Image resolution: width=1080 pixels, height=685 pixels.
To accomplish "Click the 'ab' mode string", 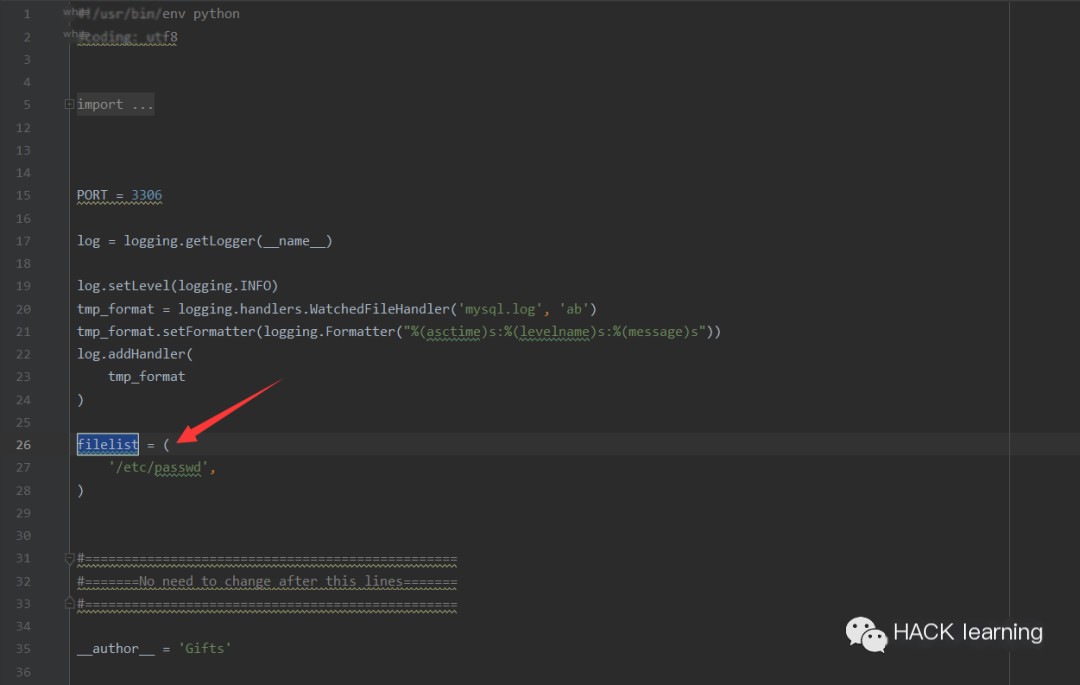I will [x=574, y=309].
